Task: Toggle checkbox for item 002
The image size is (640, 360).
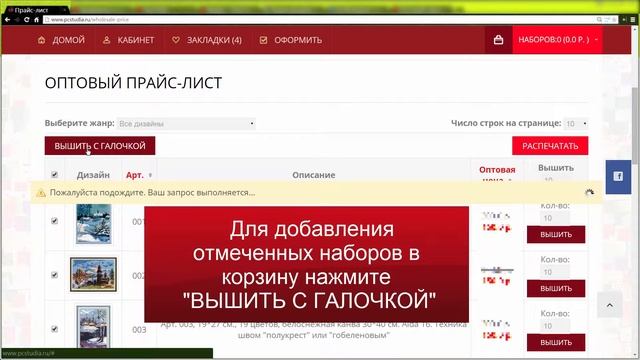Action: [x=54, y=275]
